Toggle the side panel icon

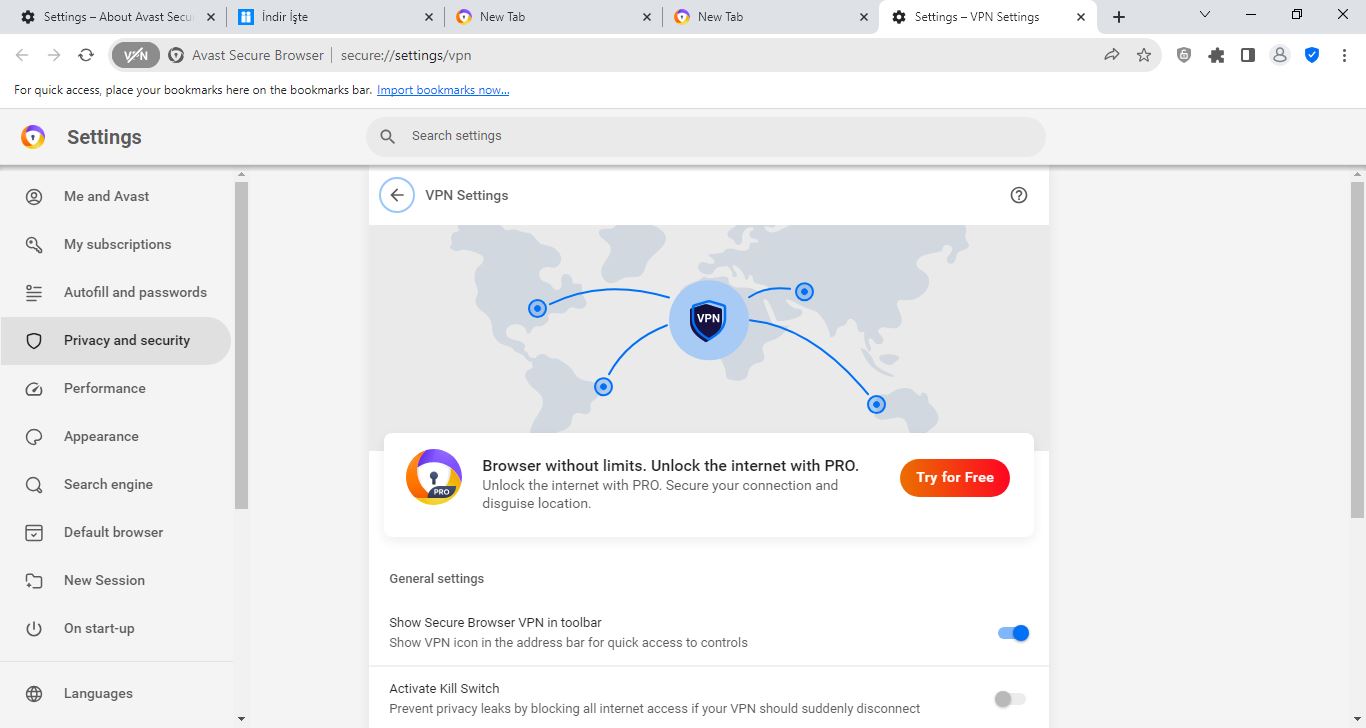(x=1248, y=55)
